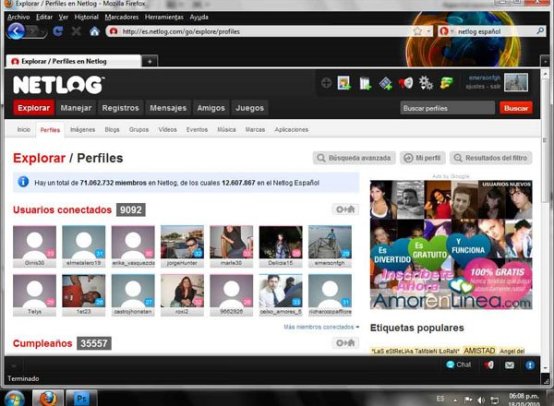Image resolution: width=554 pixels, height=406 pixels.
Task: Expand the URL bar history dropdown arrow
Action: tap(429, 31)
